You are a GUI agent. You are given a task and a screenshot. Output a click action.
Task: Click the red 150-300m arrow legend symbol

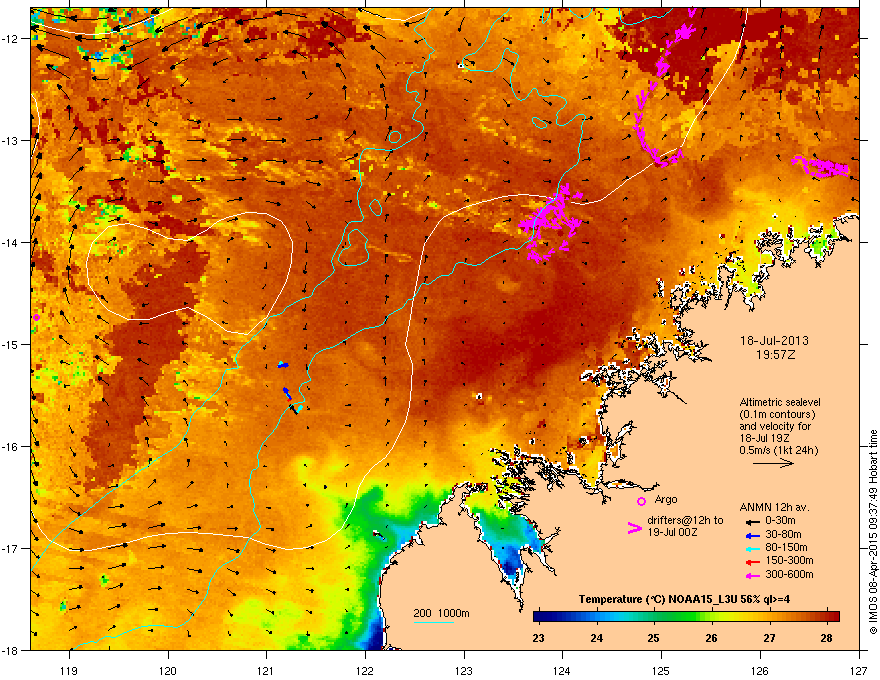pyautogui.click(x=752, y=562)
